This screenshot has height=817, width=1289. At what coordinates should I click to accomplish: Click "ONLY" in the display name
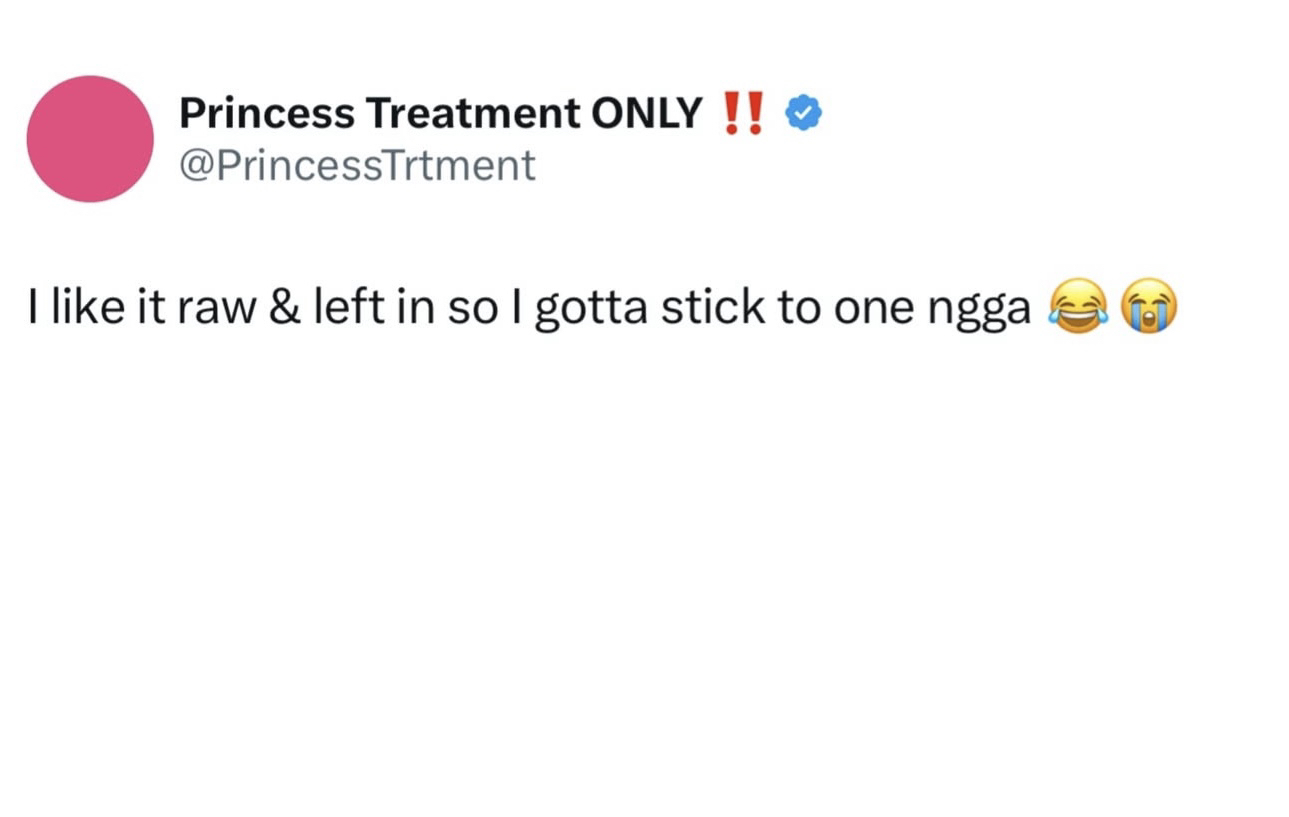pos(647,114)
